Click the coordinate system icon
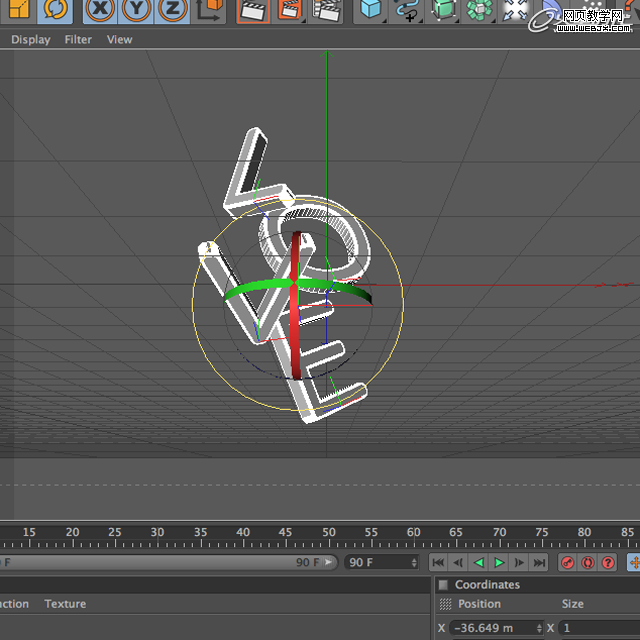Screen dimensions: 640x640 pos(210,10)
